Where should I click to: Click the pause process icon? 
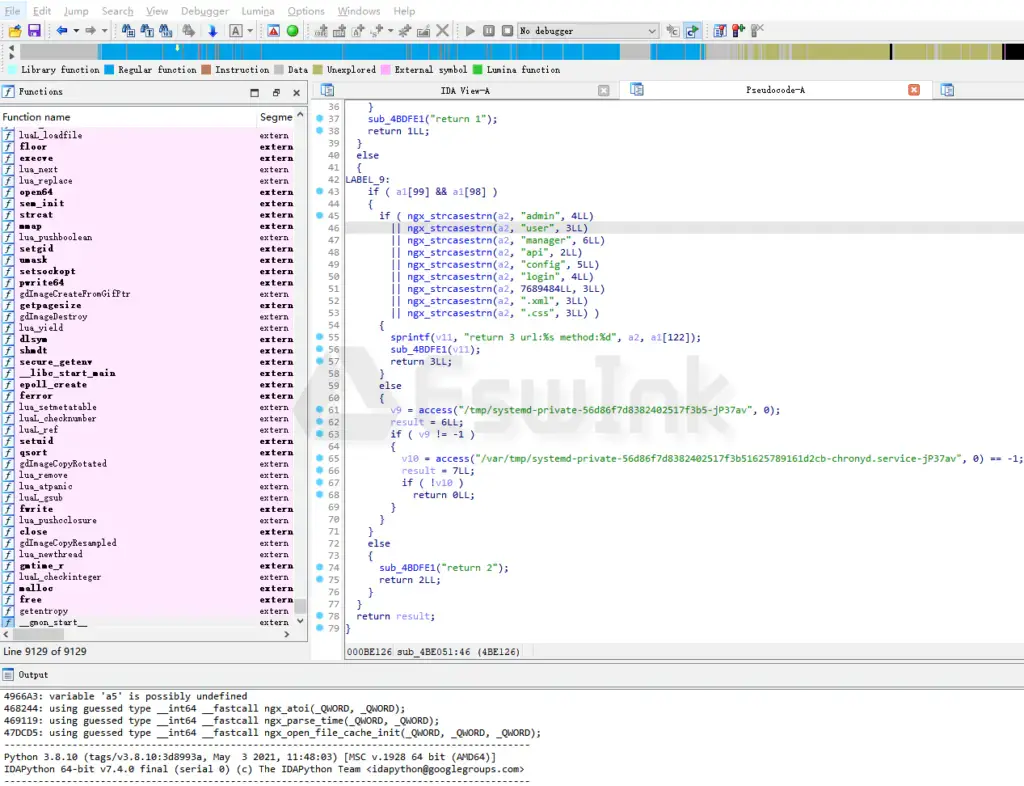489,31
